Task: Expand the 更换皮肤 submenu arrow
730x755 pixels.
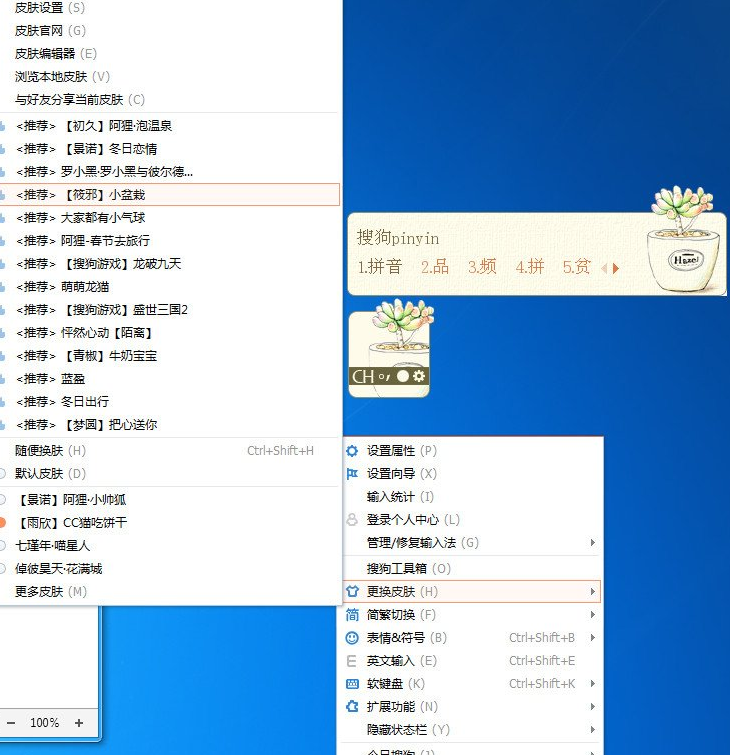Action: tap(593, 591)
